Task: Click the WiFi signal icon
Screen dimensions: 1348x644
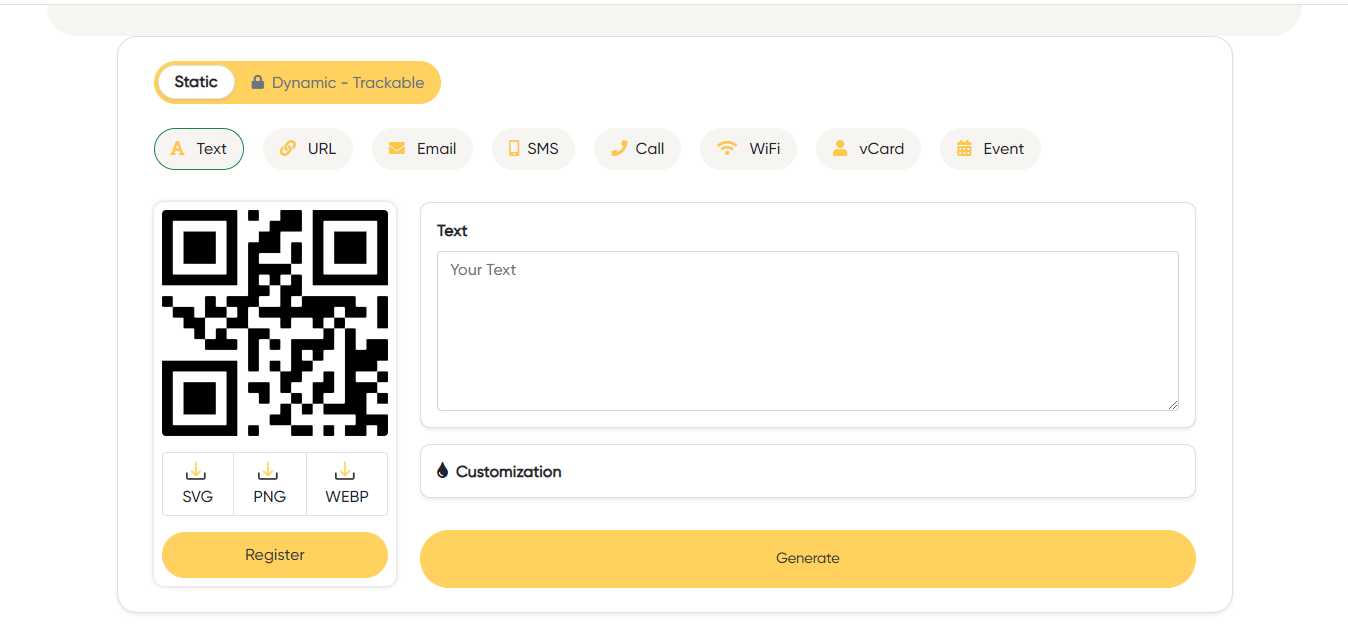Action: pyautogui.click(x=727, y=149)
